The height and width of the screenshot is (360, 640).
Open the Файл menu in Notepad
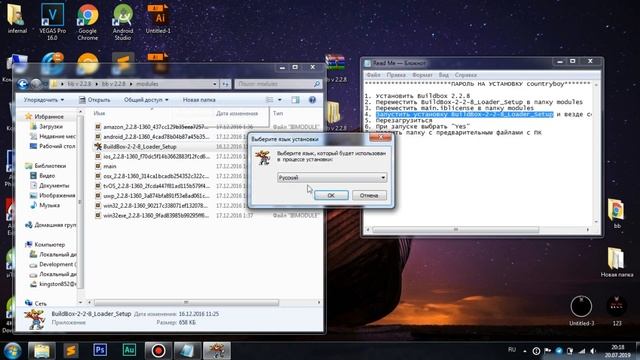373,75
